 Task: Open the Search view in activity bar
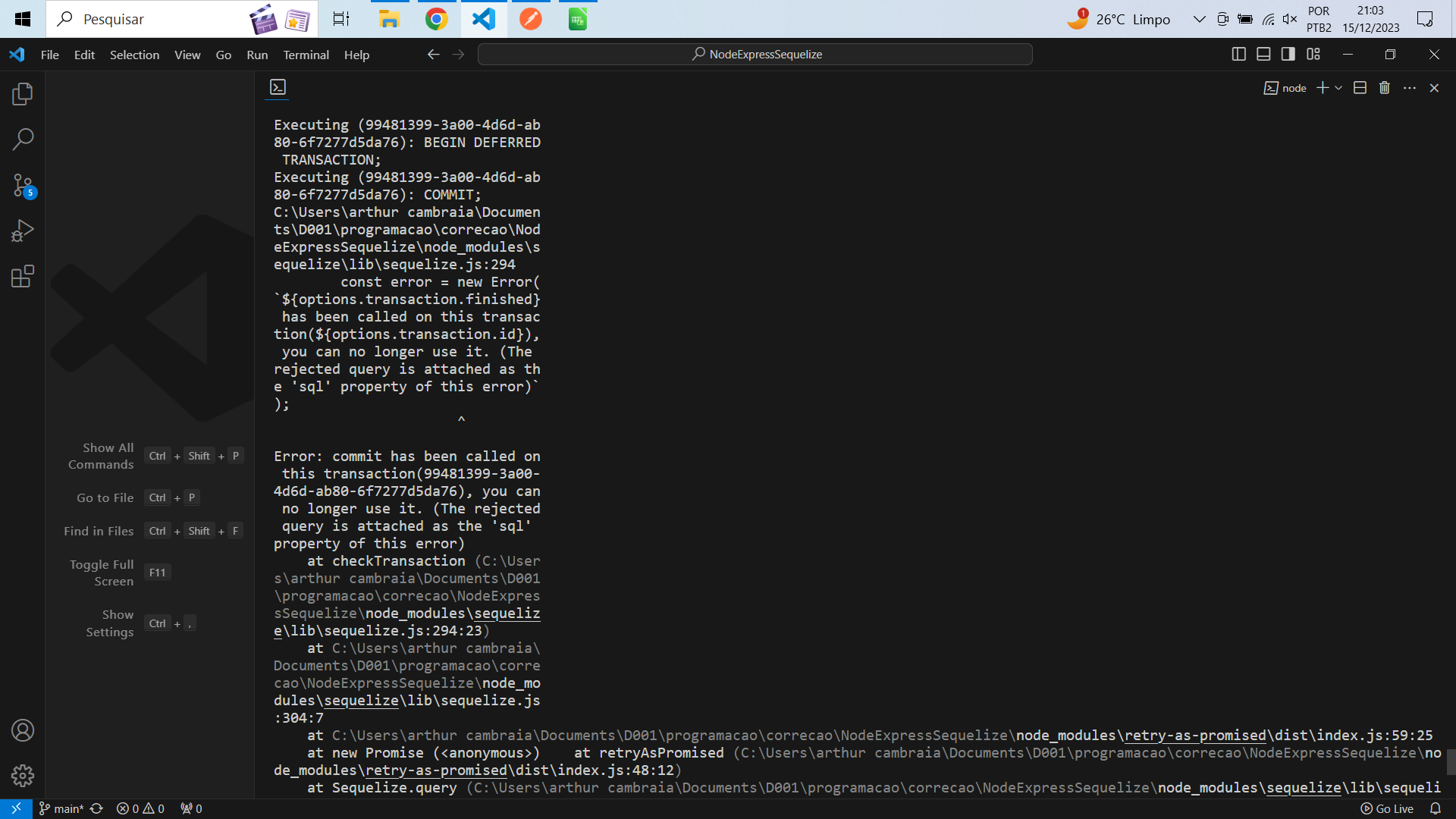point(23,140)
